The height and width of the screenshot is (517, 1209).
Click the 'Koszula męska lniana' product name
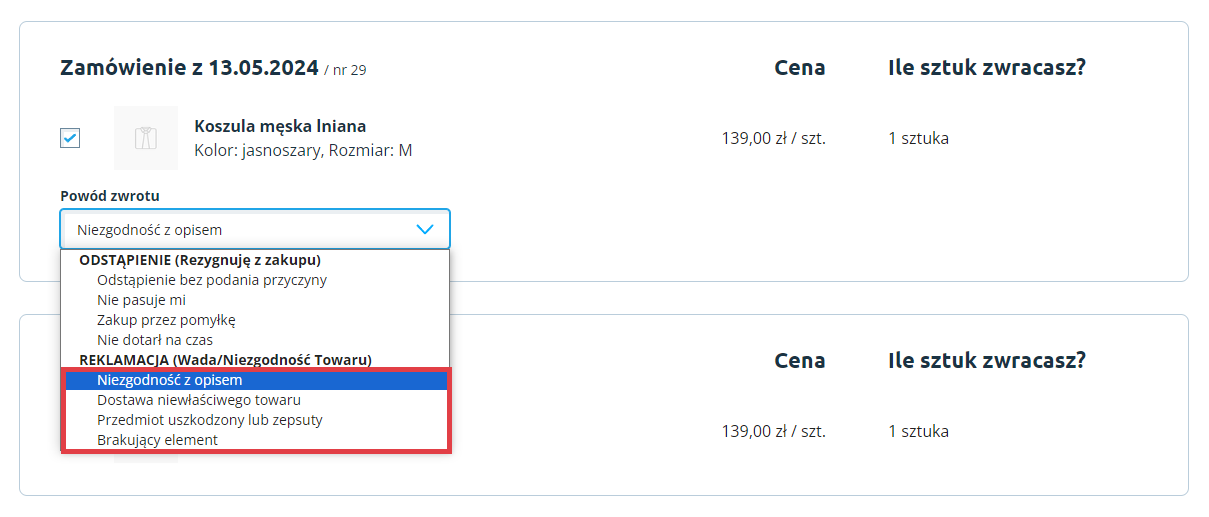280,126
